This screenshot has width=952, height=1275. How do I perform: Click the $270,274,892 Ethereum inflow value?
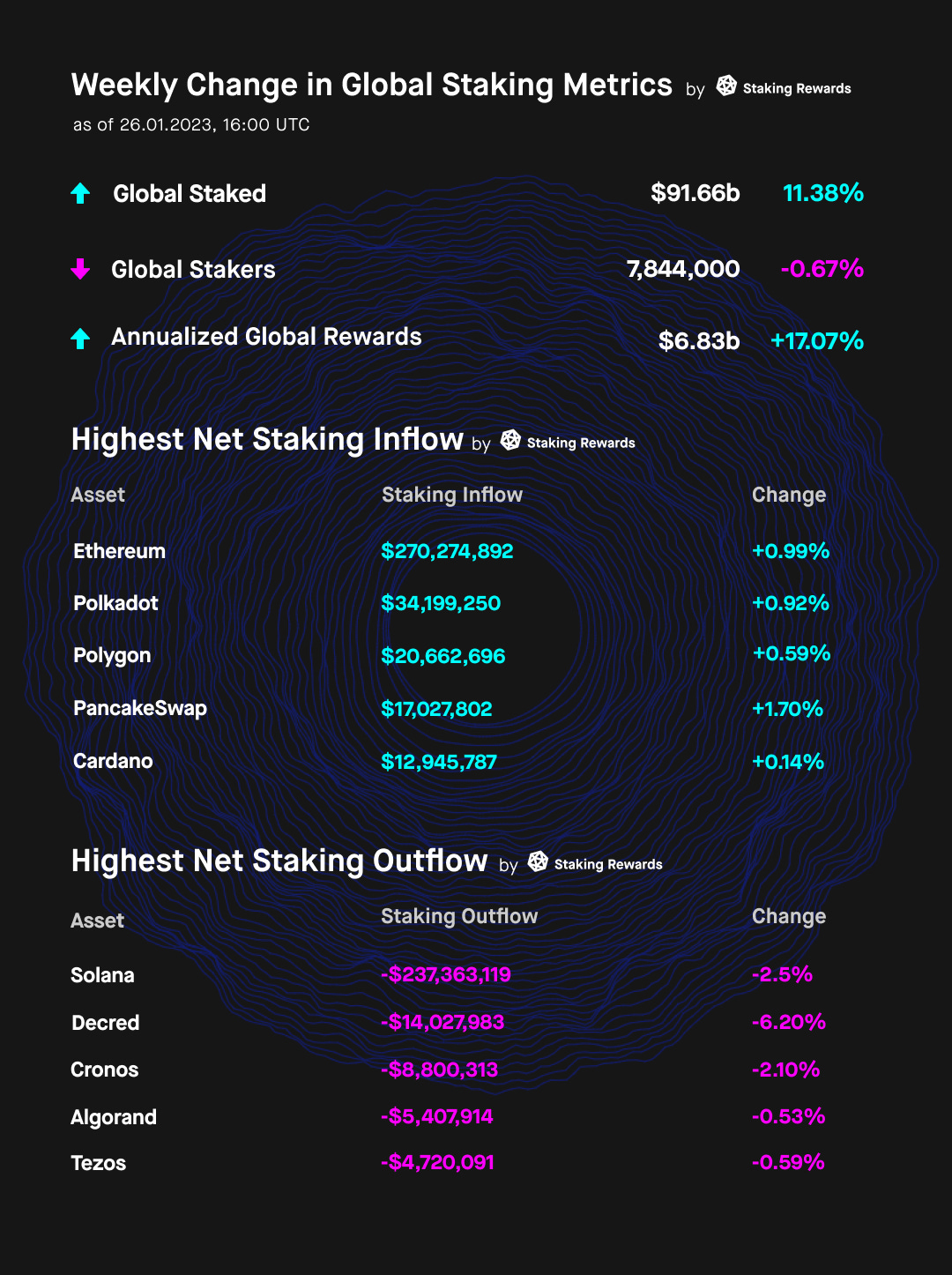[x=447, y=551]
